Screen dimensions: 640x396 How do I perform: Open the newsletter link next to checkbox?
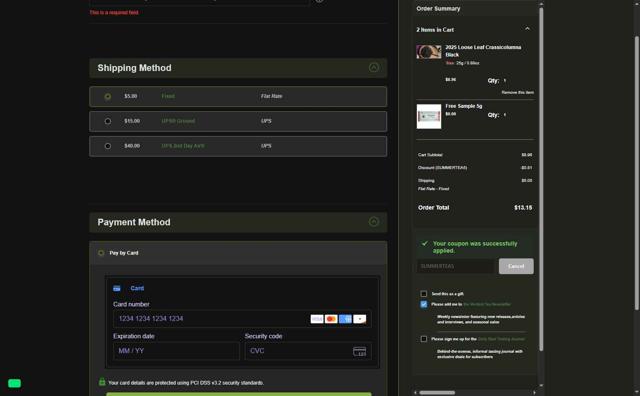point(487,305)
